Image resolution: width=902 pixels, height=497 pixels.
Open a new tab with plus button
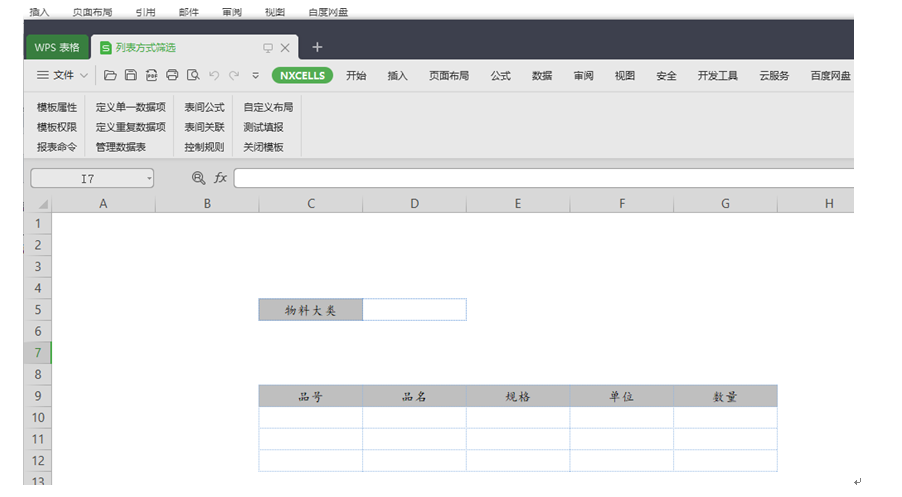point(317,47)
